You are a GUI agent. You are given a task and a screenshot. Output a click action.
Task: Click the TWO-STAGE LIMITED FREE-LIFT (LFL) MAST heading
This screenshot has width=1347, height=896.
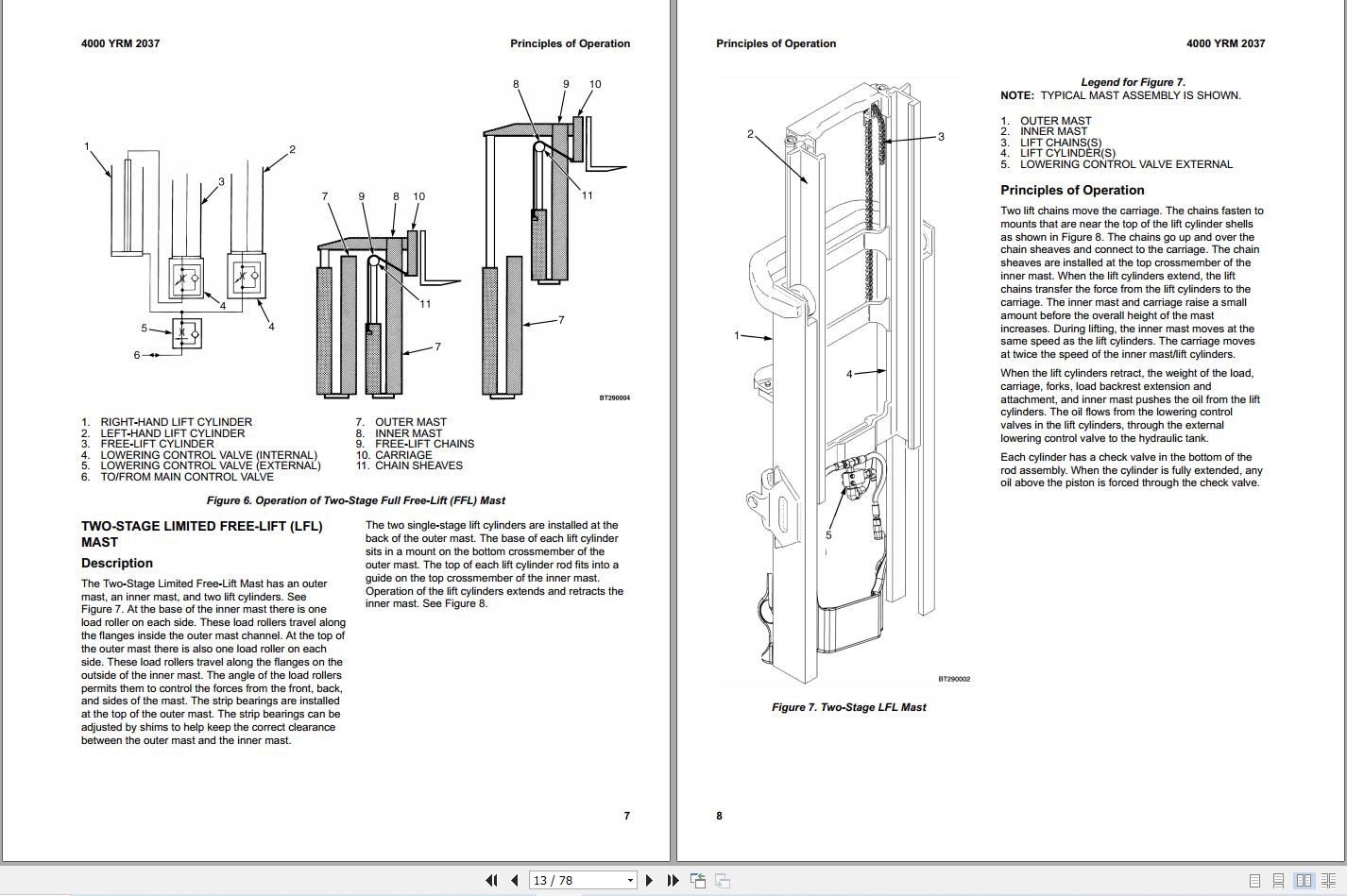tap(202, 533)
